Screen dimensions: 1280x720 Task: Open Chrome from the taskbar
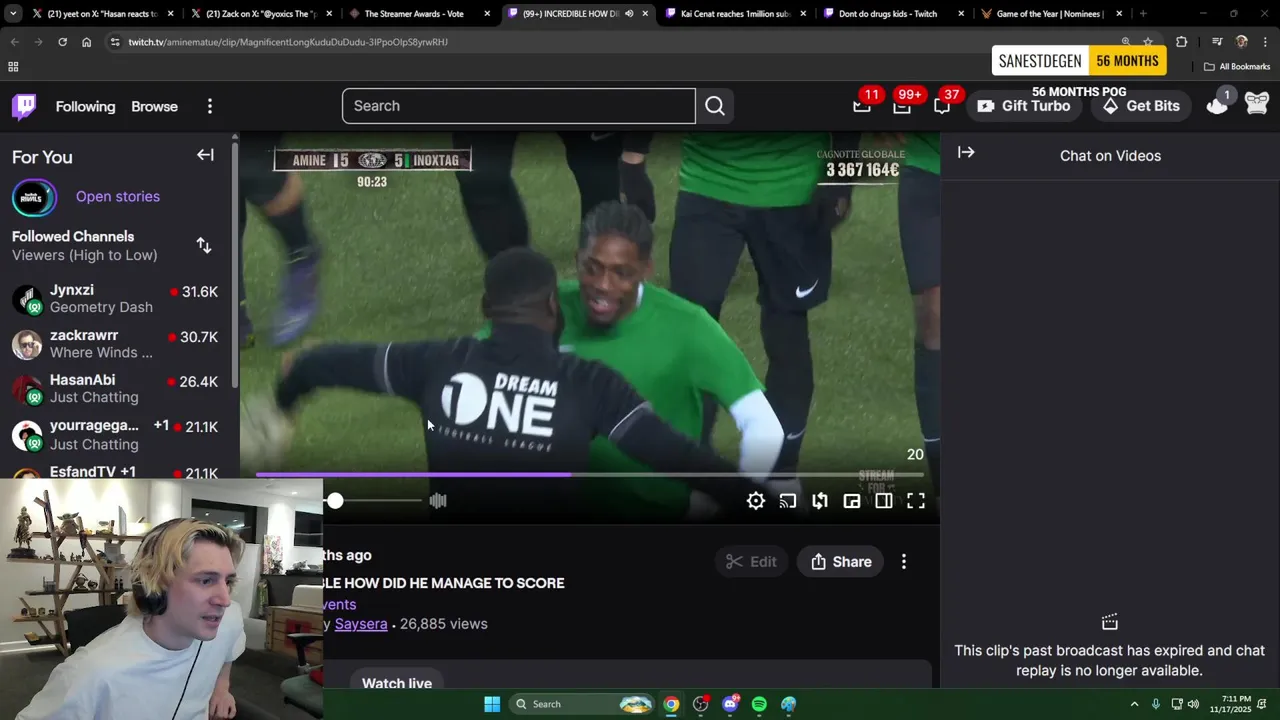pos(671,704)
